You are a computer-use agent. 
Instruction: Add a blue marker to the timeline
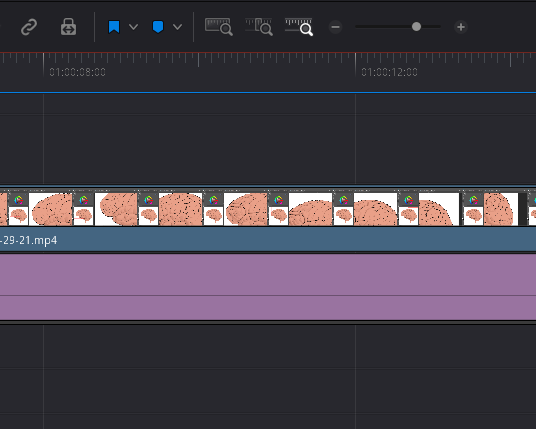click(158, 27)
